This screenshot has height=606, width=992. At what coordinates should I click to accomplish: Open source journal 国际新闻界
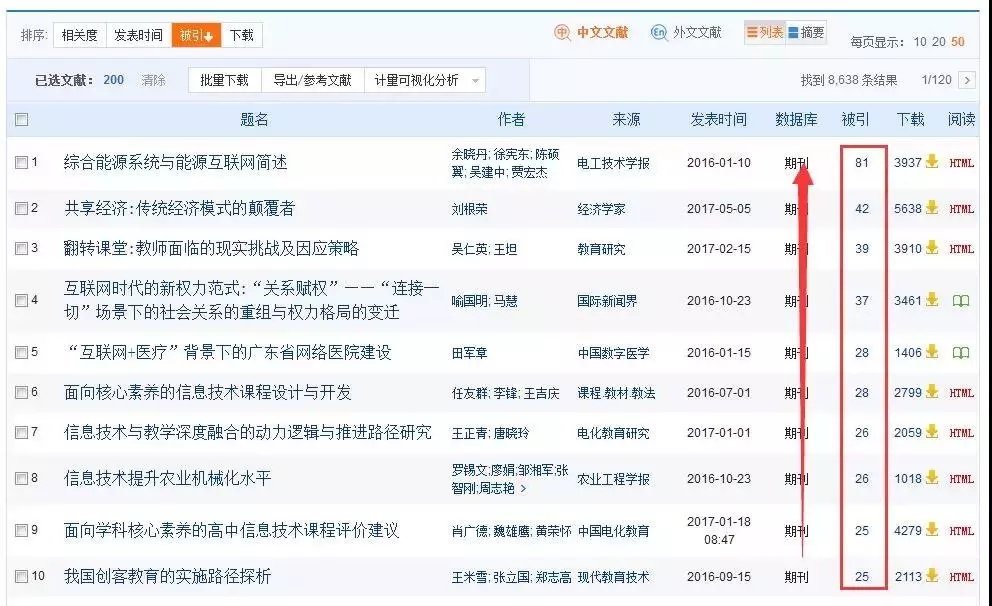point(607,301)
